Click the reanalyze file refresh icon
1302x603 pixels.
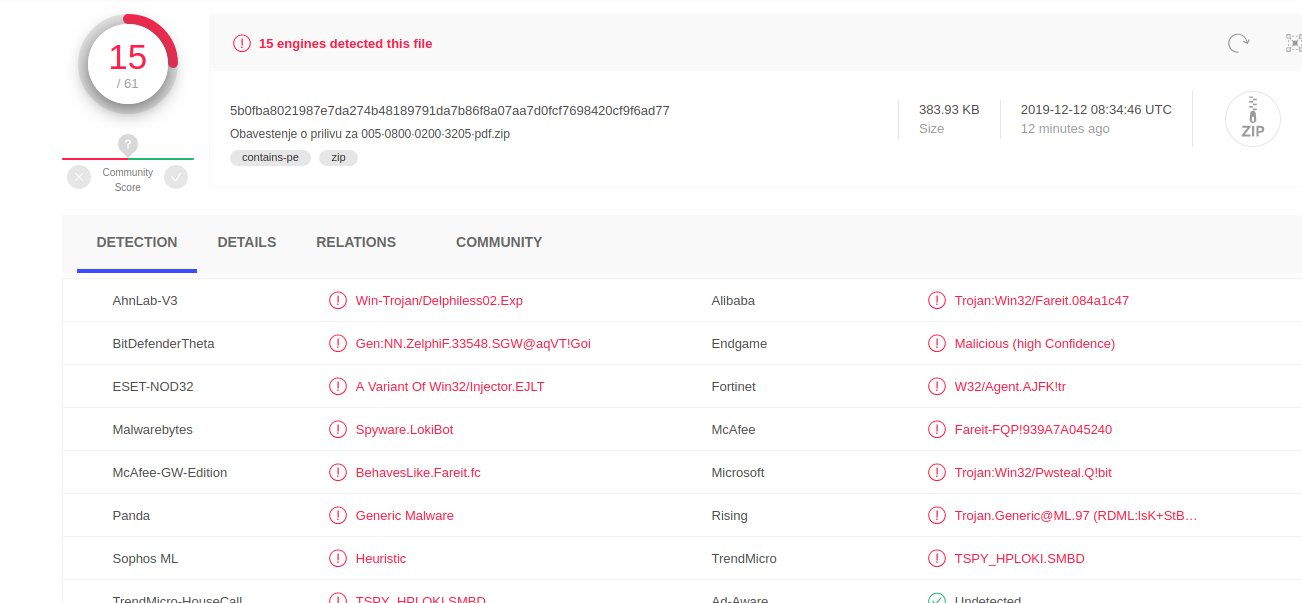[x=1238, y=43]
